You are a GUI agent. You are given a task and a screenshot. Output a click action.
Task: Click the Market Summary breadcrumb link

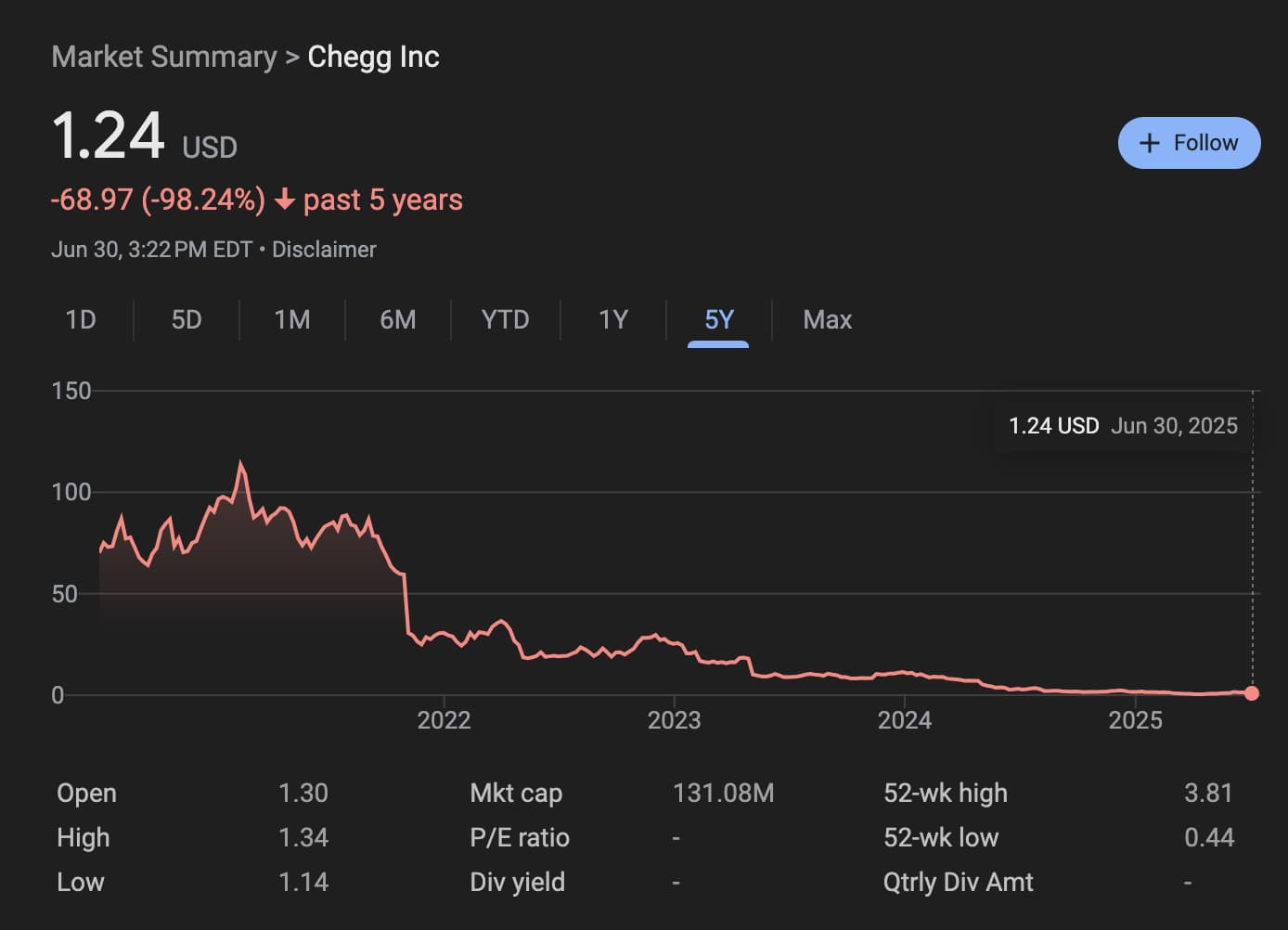pyautogui.click(x=164, y=57)
